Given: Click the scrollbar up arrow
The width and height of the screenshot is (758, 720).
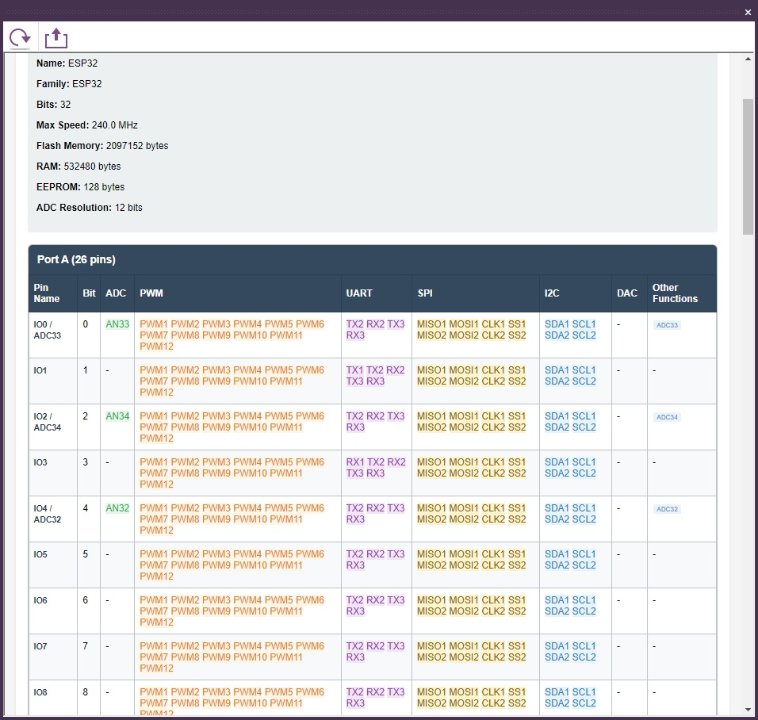Looking at the screenshot, I should tap(748, 60).
